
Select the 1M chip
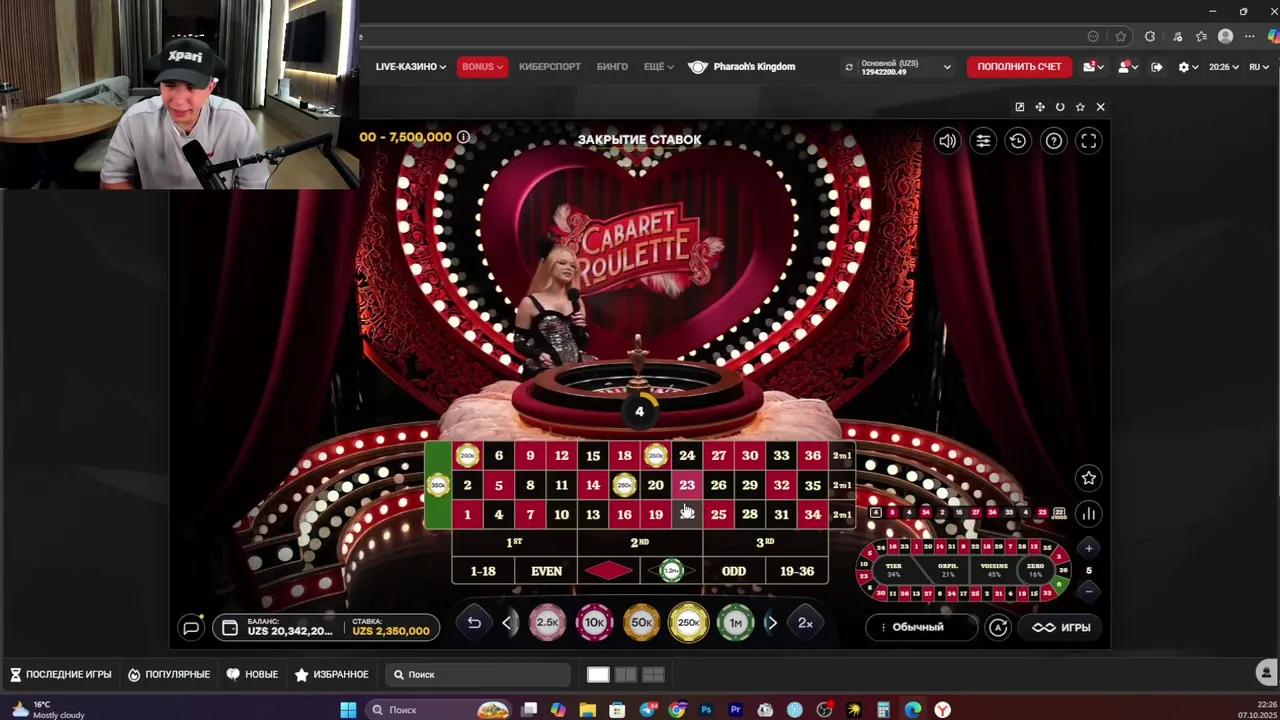(x=735, y=622)
